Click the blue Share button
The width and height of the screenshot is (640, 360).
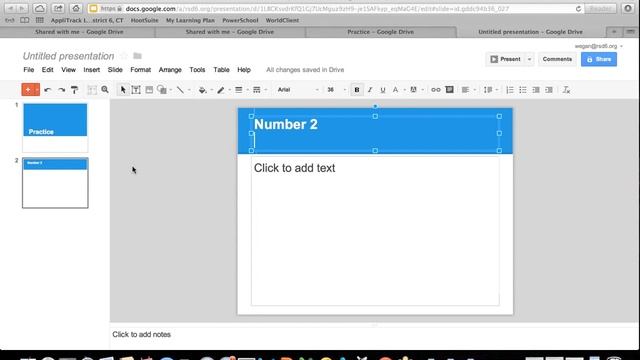coord(599,59)
